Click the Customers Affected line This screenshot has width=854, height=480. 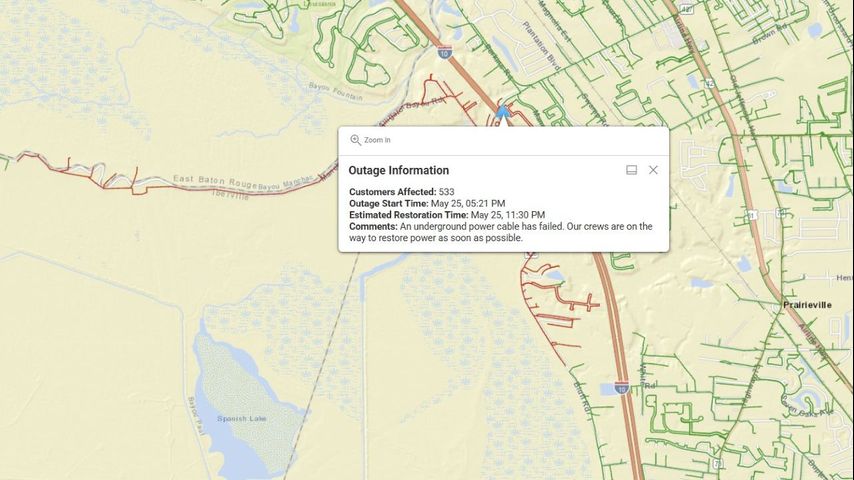click(x=401, y=191)
